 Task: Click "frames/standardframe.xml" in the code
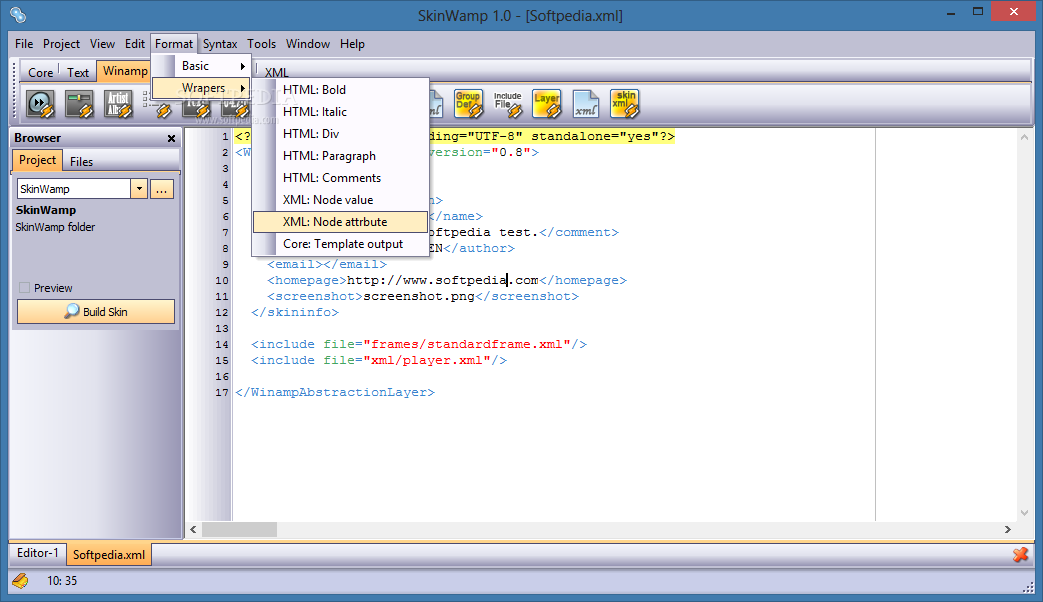(x=467, y=344)
